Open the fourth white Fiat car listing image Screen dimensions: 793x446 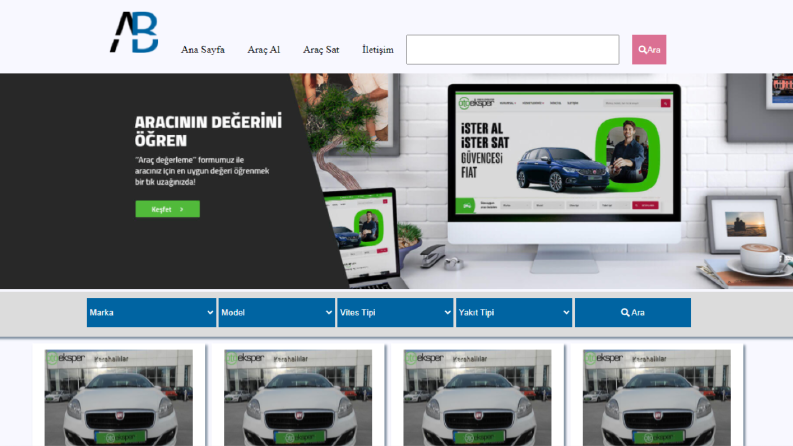tap(656, 397)
